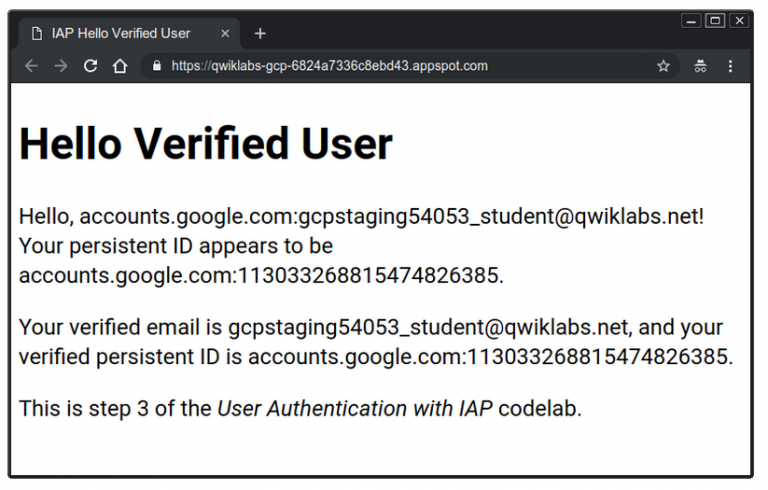Click the forward navigation arrow
This screenshot has width=768, height=490.
[x=61, y=66]
